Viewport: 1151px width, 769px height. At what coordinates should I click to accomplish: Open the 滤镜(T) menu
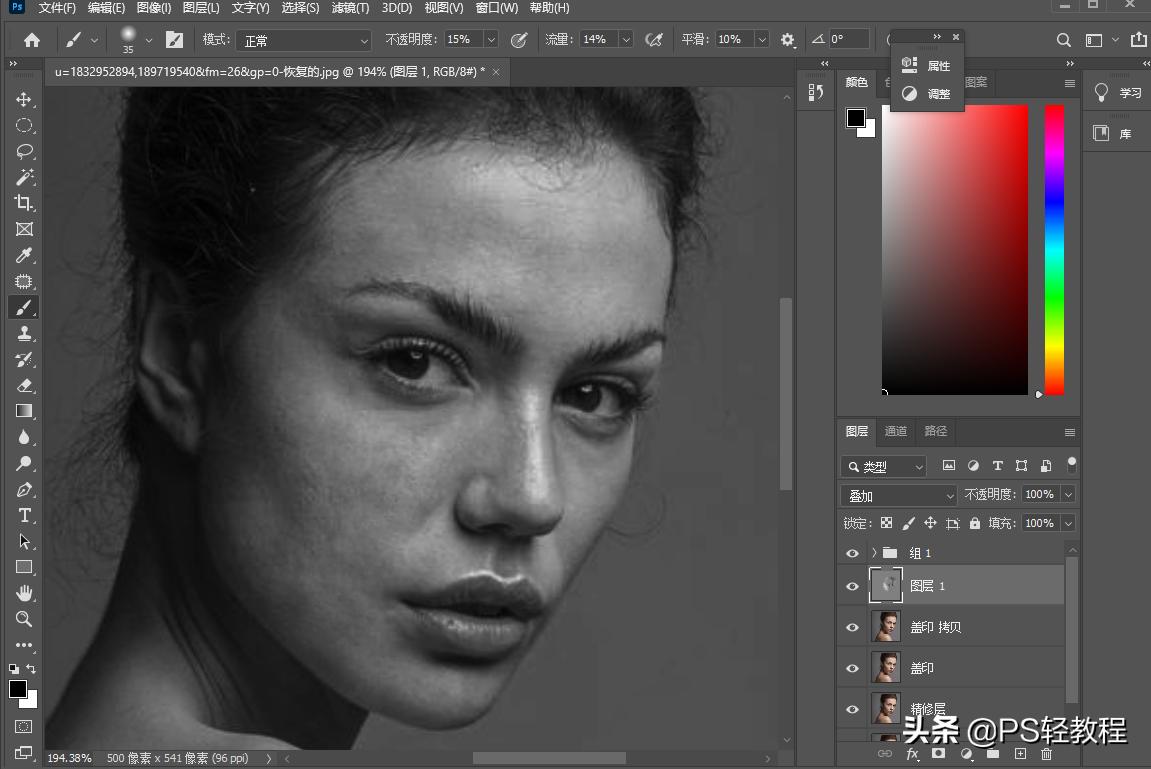[x=350, y=8]
